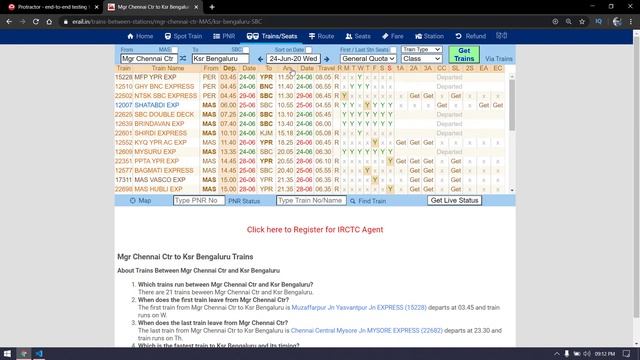640x360 pixels.
Task: Click the train list scrollbar thumb
Action: click(511, 105)
